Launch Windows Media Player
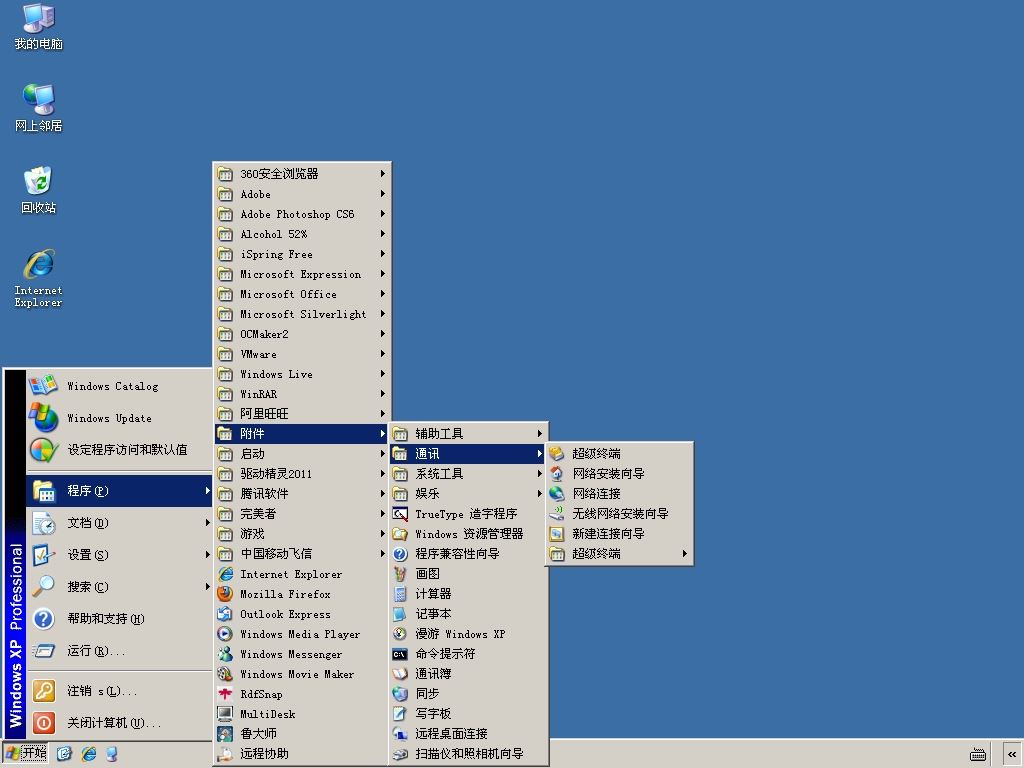 pos(302,634)
